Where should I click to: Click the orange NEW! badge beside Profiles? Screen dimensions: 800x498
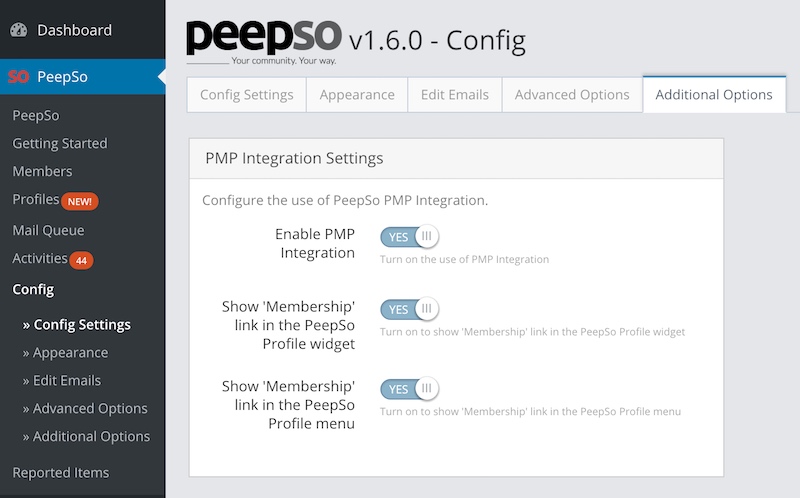click(x=80, y=202)
